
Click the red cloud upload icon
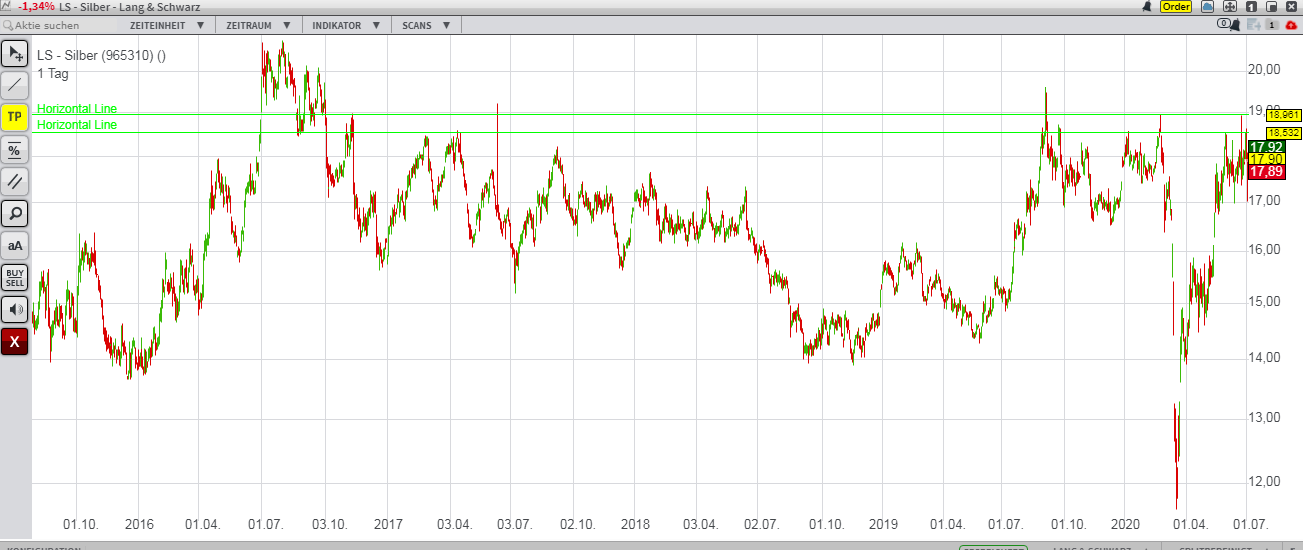click(1291, 25)
